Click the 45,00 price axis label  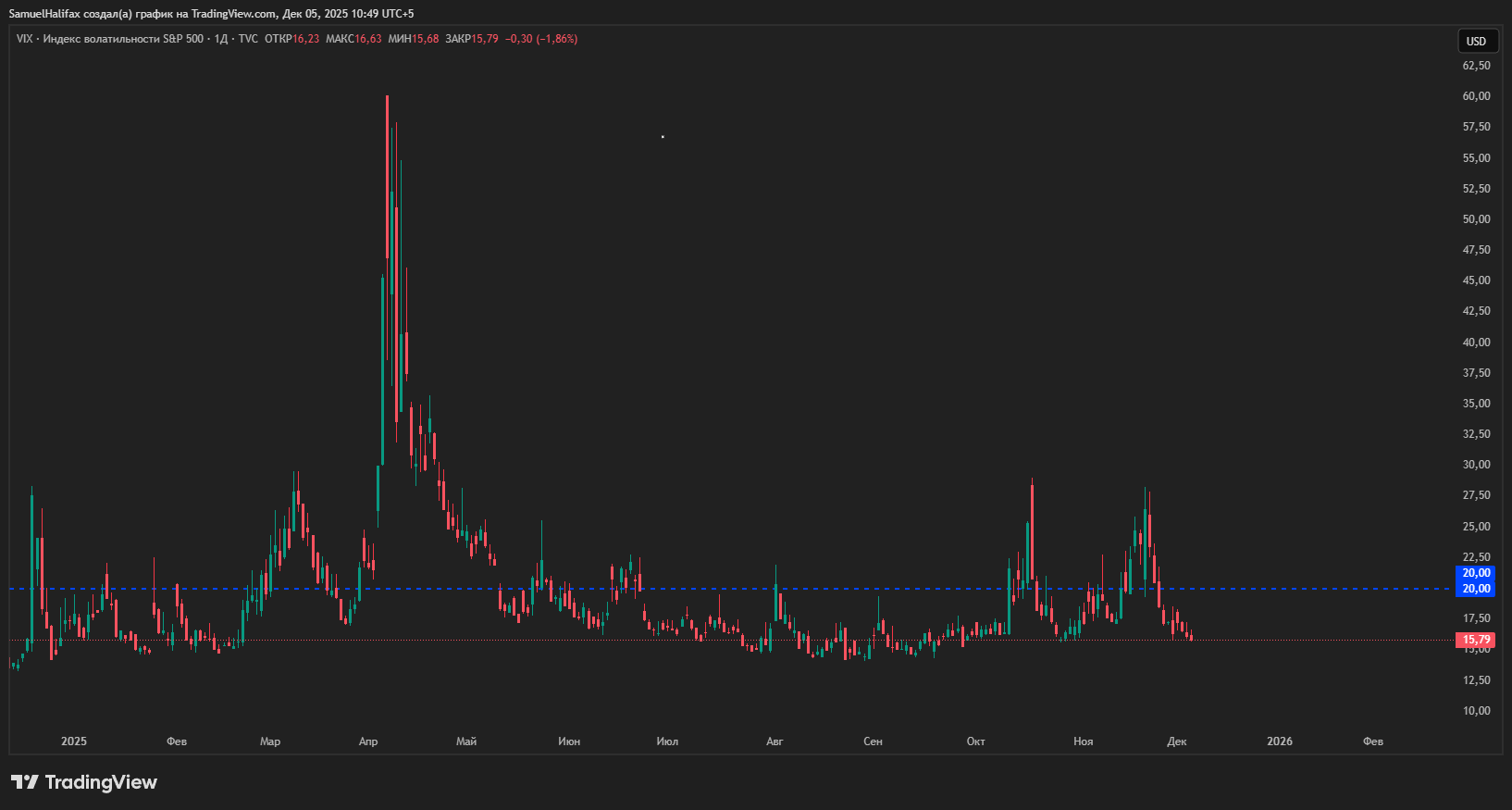[1477, 280]
